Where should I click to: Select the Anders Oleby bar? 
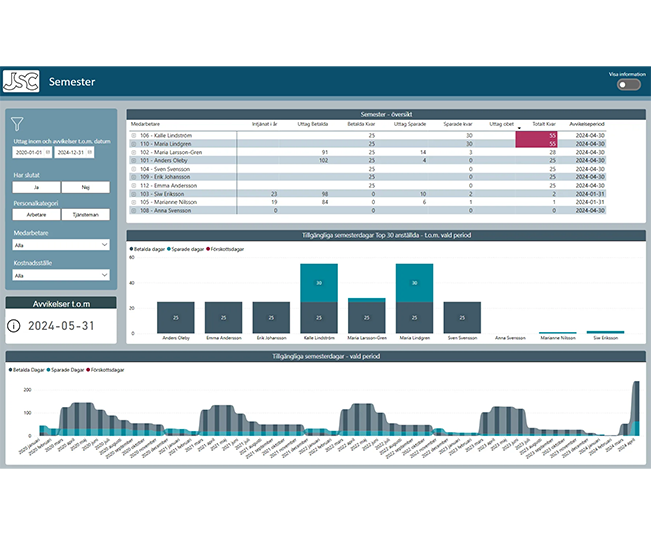click(176, 318)
